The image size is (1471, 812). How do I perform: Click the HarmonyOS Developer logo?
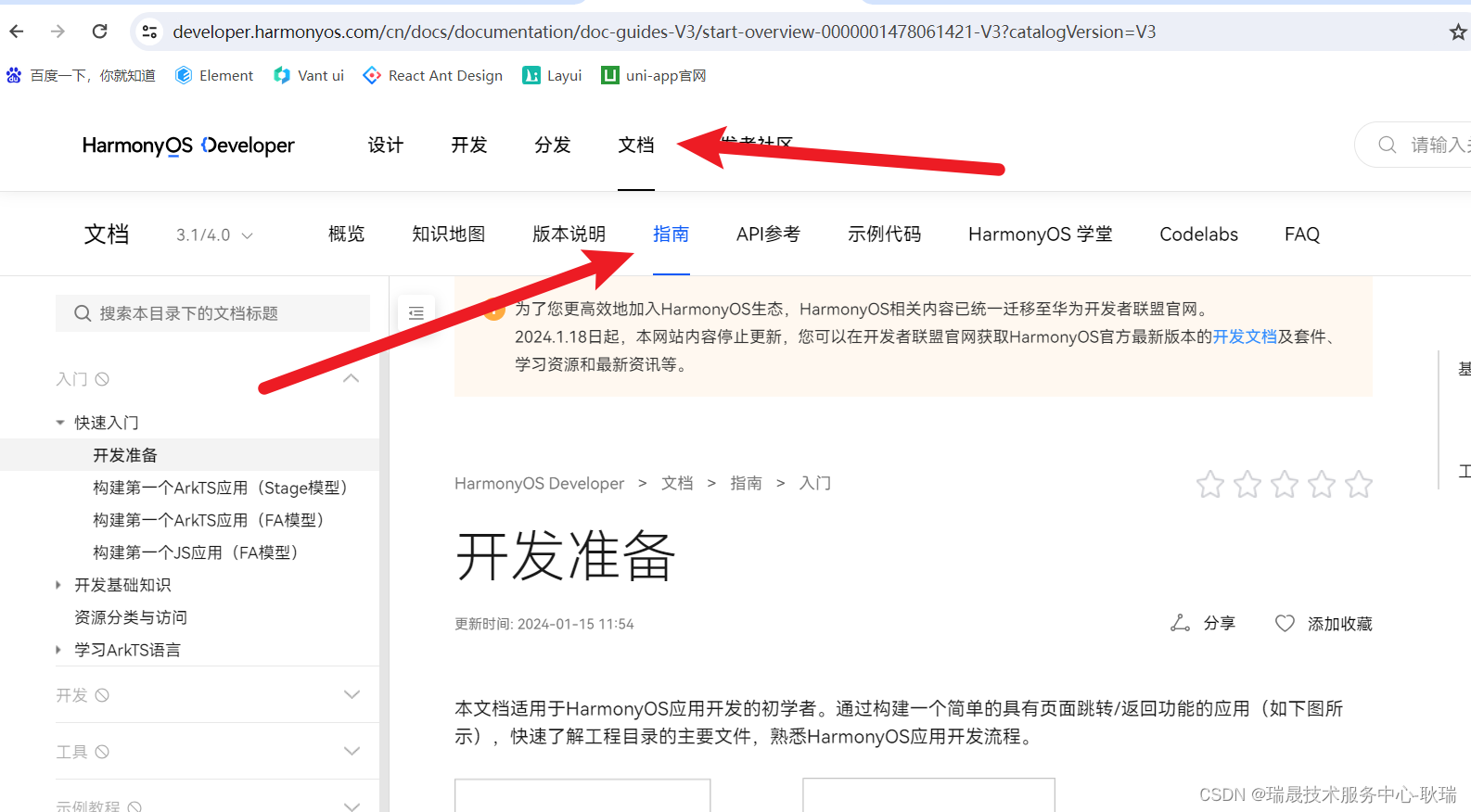[188, 146]
